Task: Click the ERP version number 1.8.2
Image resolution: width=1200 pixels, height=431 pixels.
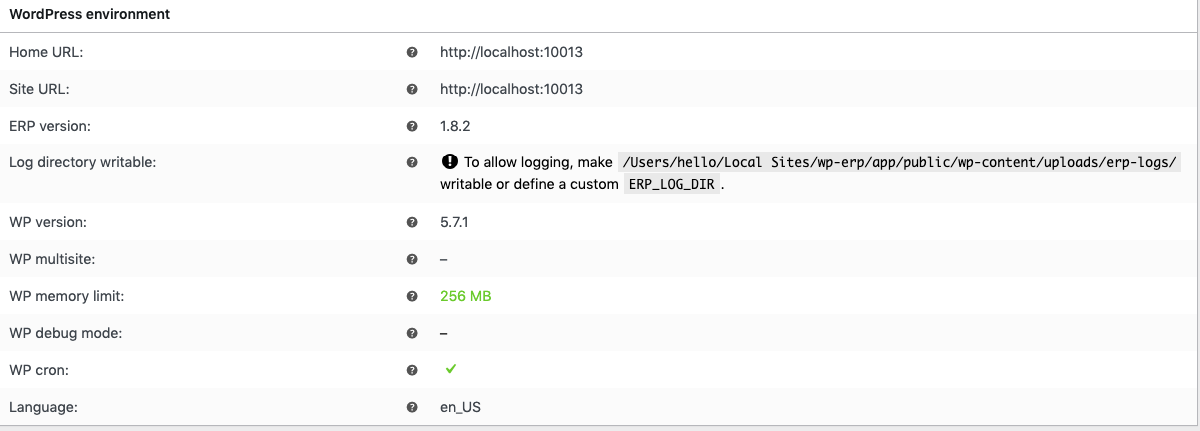Action: click(455, 126)
